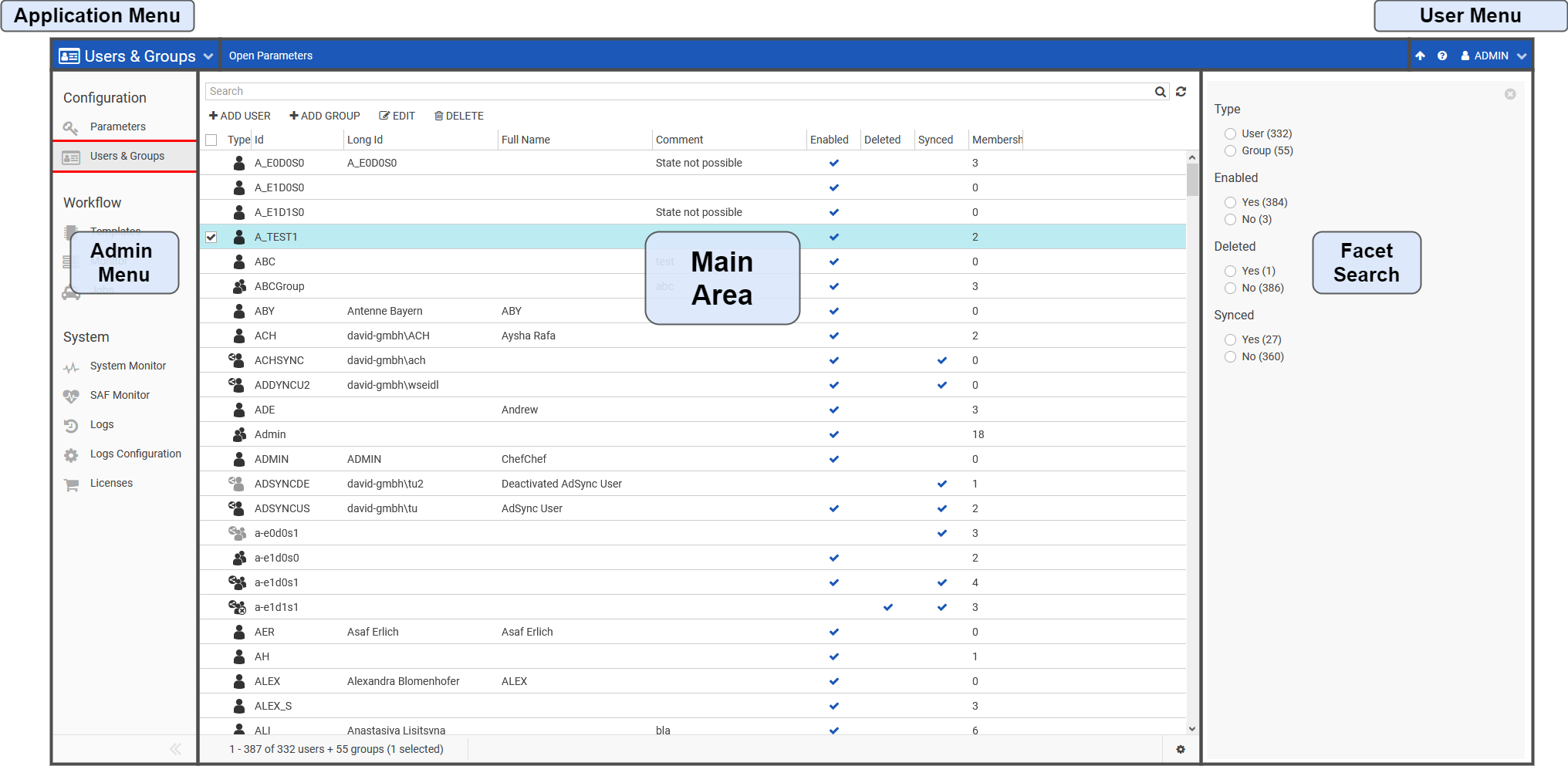The image size is (1568, 766).
Task: Click the up arrow icon in header
Action: (x=1420, y=56)
